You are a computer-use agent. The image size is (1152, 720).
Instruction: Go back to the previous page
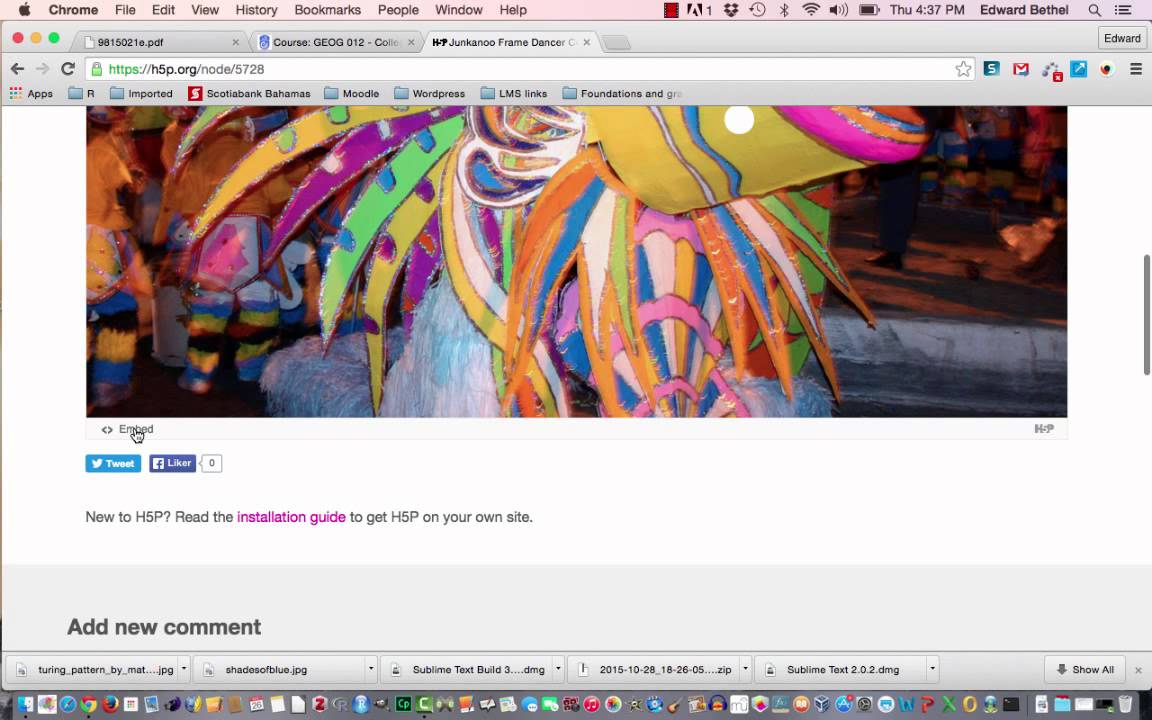click(x=17, y=68)
